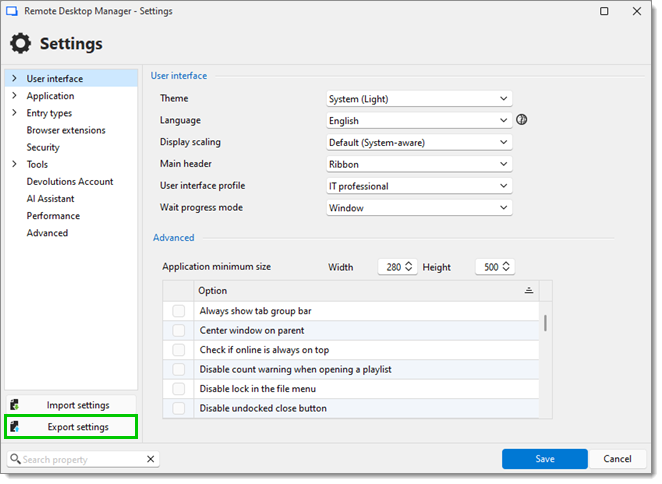
Task: Select Security in the settings tree
Action: point(43,148)
